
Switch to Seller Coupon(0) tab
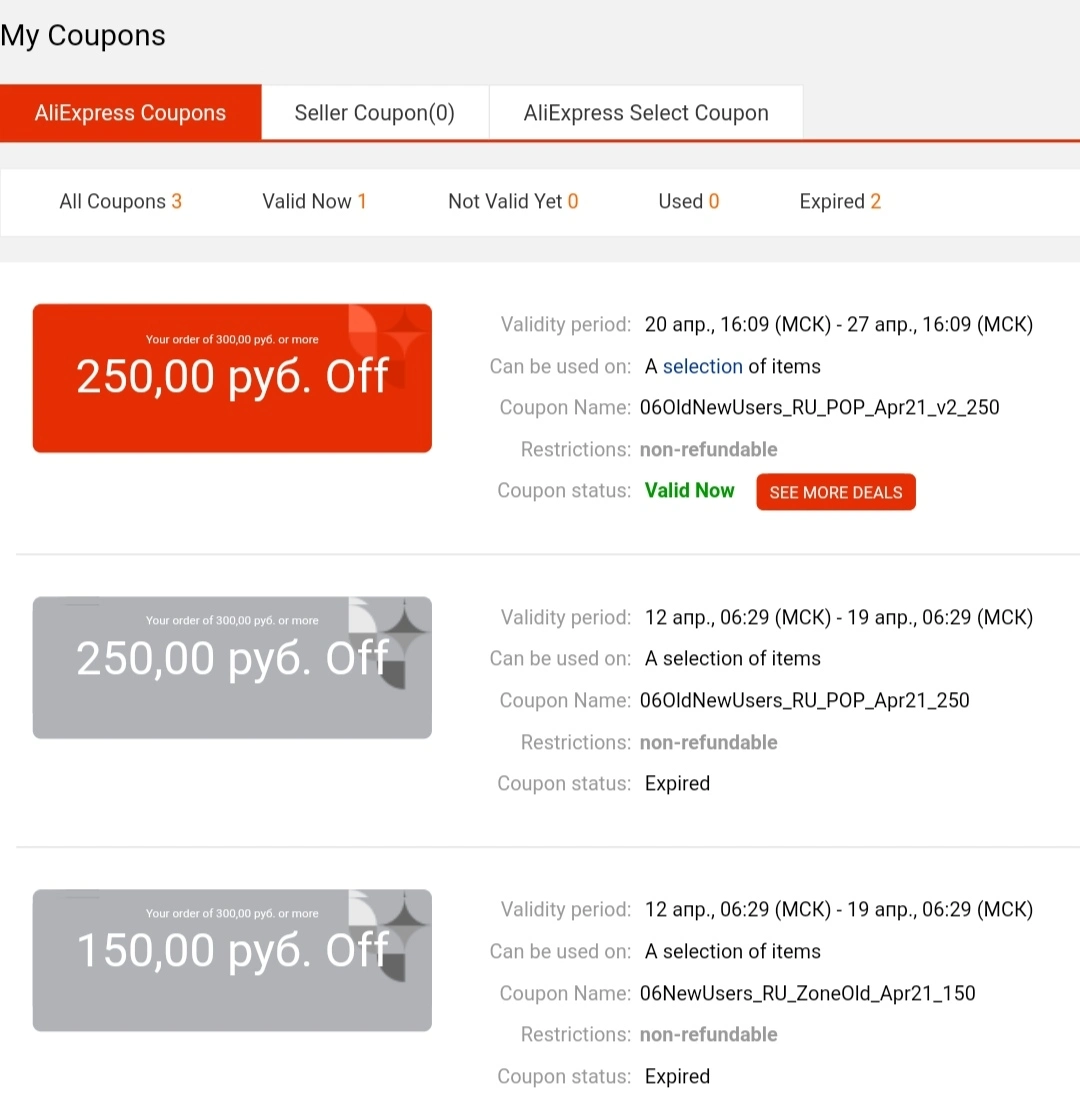tap(375, 113)
